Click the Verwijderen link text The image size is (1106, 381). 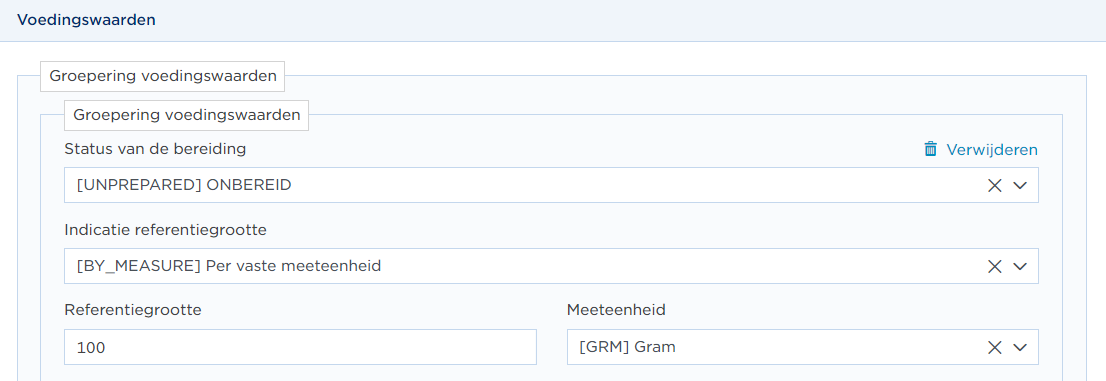992,150
